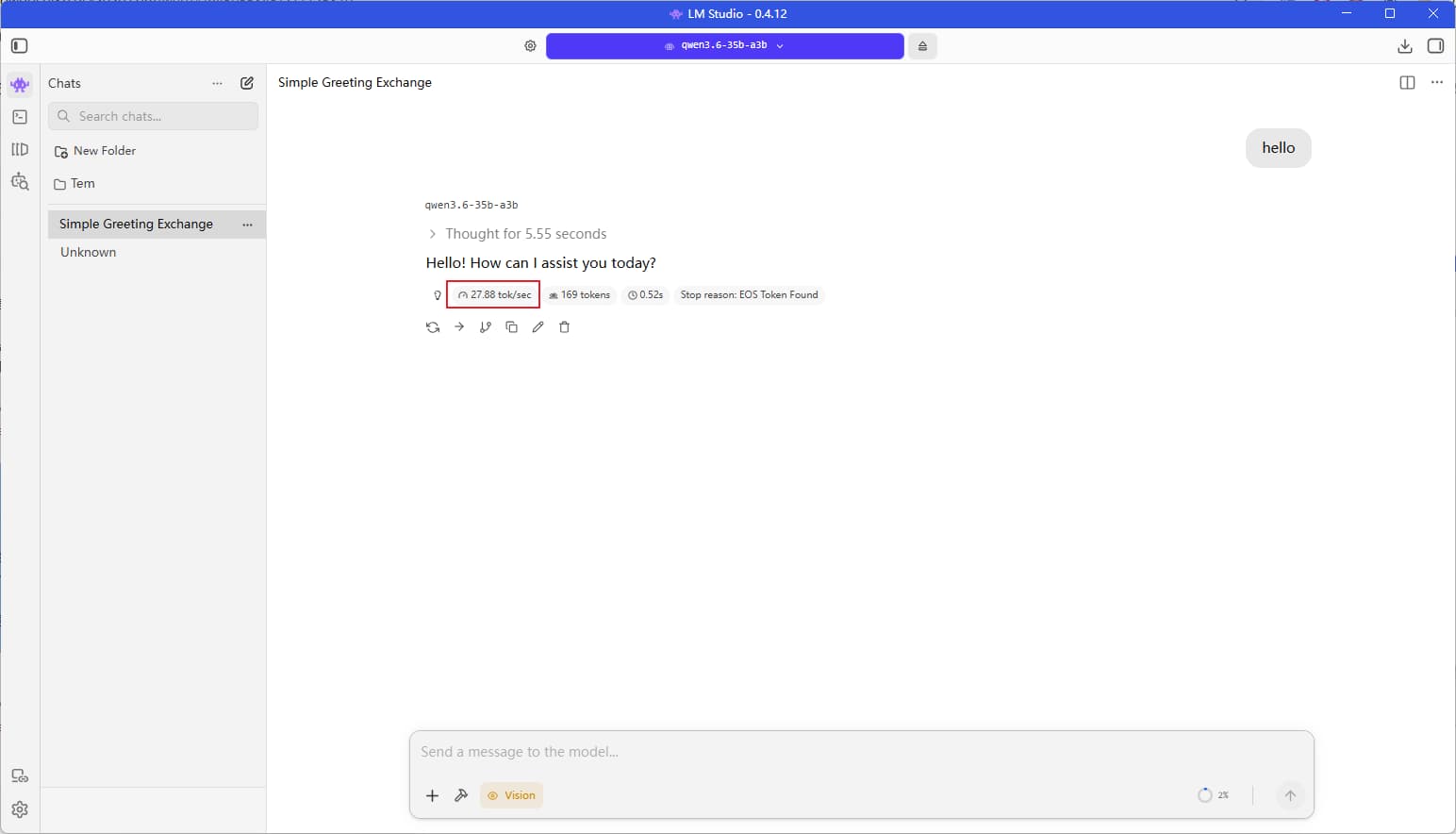Toggle the right side panel
The height and width of the screenshot is (834, 1456).
pyautogui.click(x=1435, y=46)
